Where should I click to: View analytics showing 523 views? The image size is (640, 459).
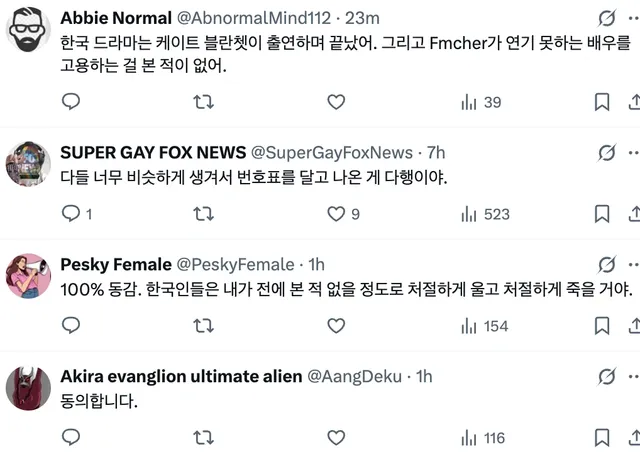tap(485, 213)
